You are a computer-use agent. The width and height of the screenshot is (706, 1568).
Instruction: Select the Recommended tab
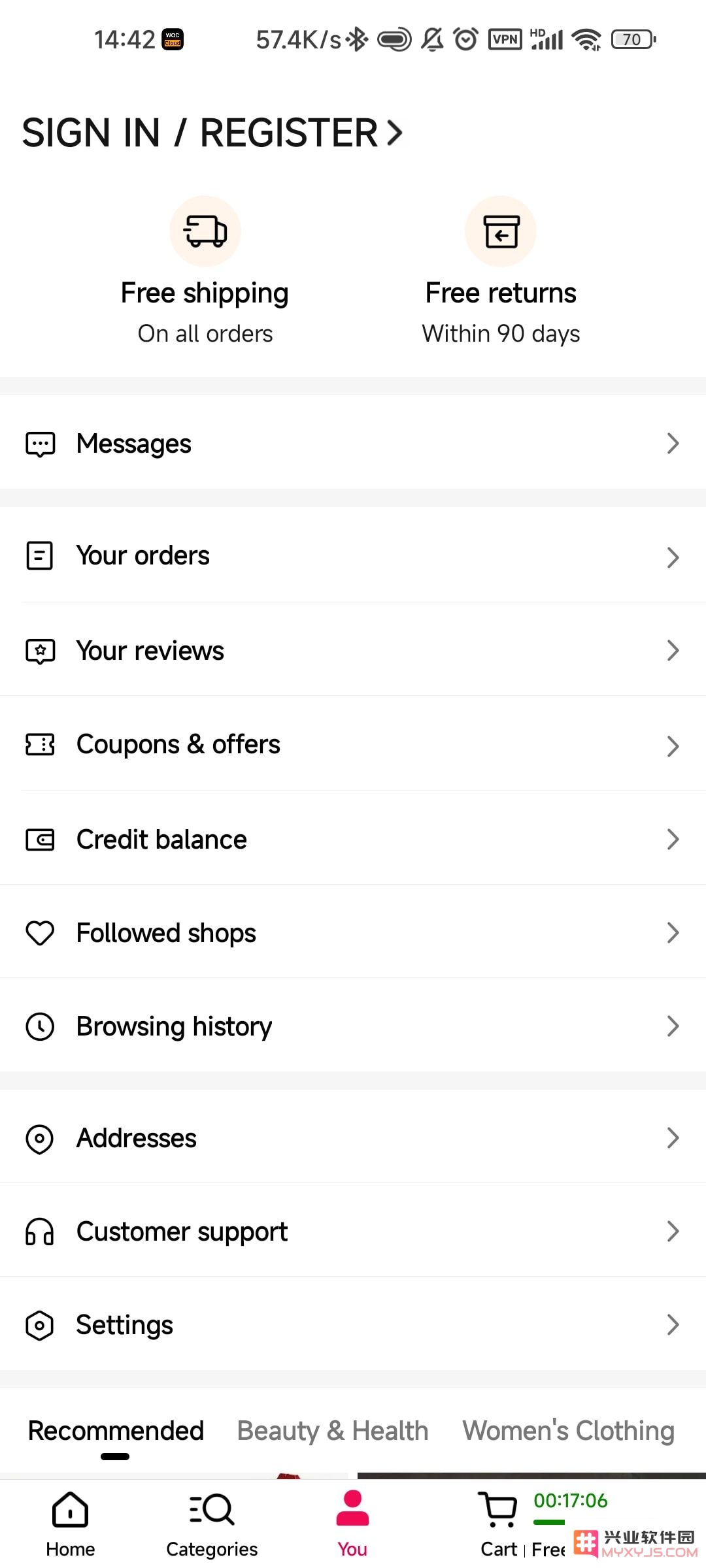(116, 1431)
